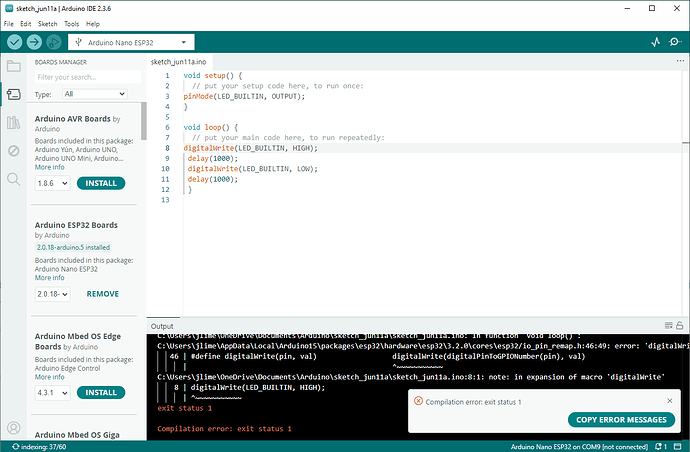
Task: Click the Upload arrow button
Action: (34, 42)
